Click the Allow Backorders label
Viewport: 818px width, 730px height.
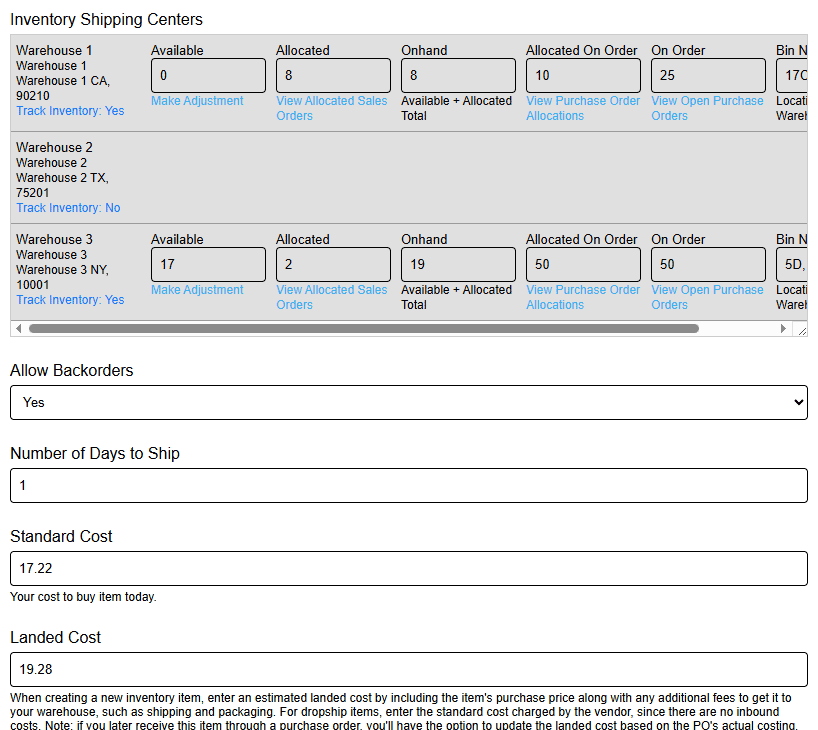point(72,370)
